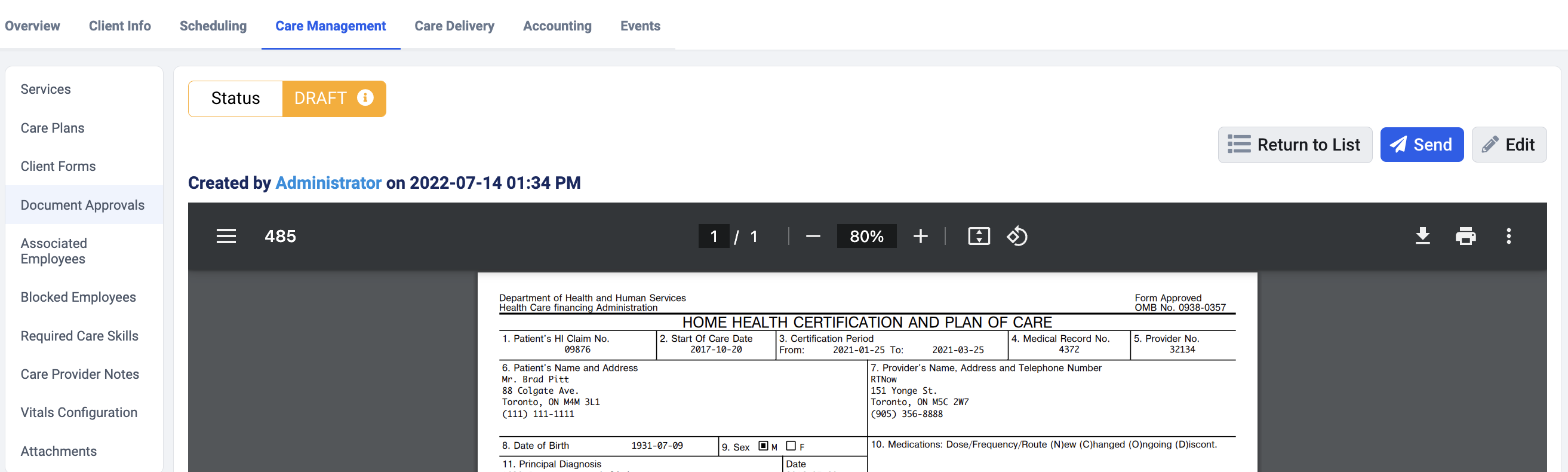Click provider phone (905) 356-8888
1568x472 pixels.
click(x=906, y=414)
